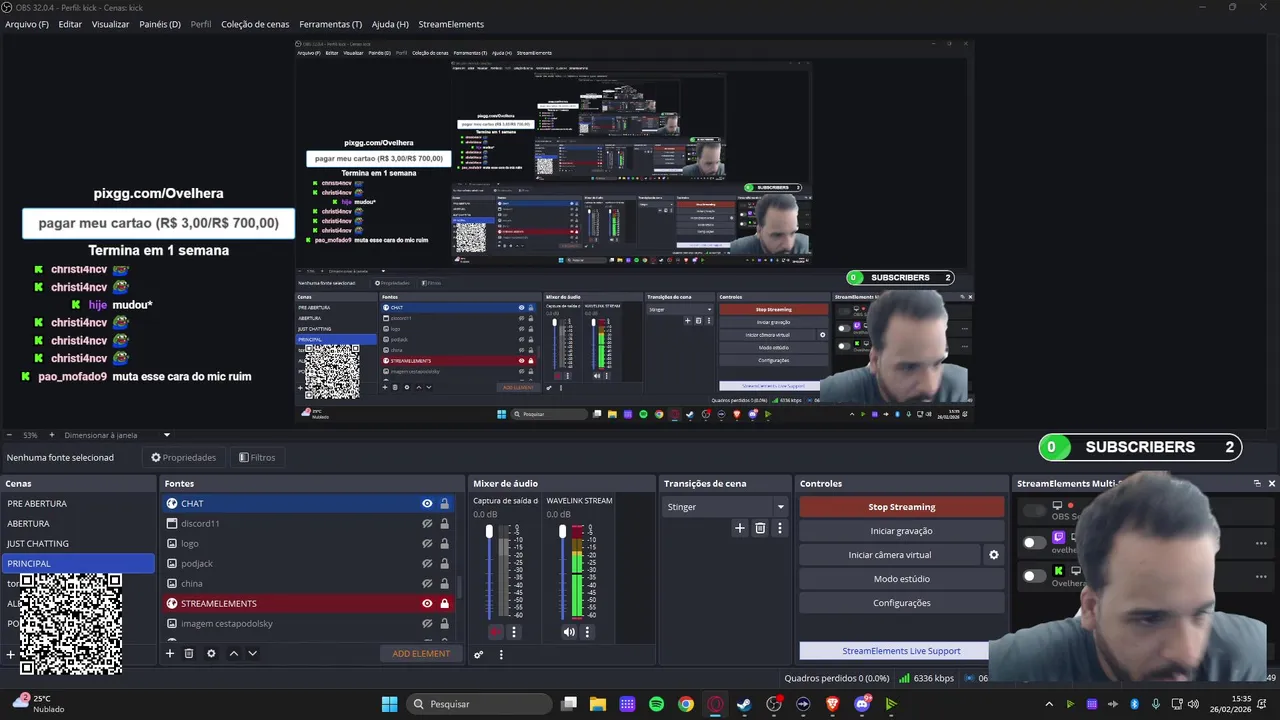Expand the Stinger transition dropdown
Screen dimensions: 1280x720
[x=781, y=507]
